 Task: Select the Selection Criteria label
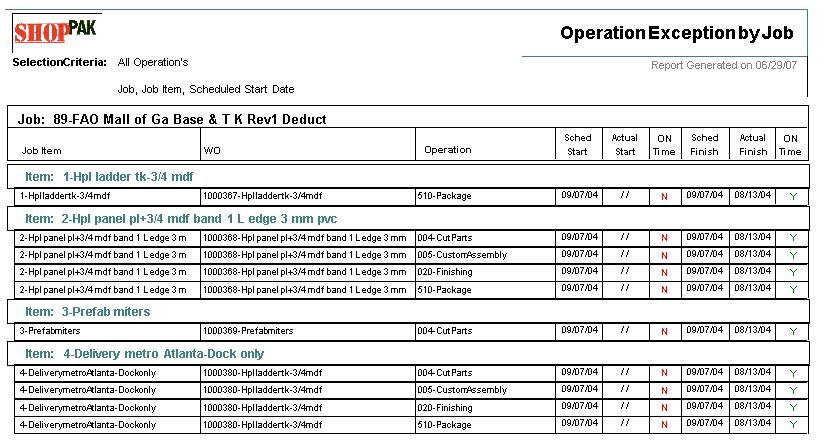click(x=59, y=62)
